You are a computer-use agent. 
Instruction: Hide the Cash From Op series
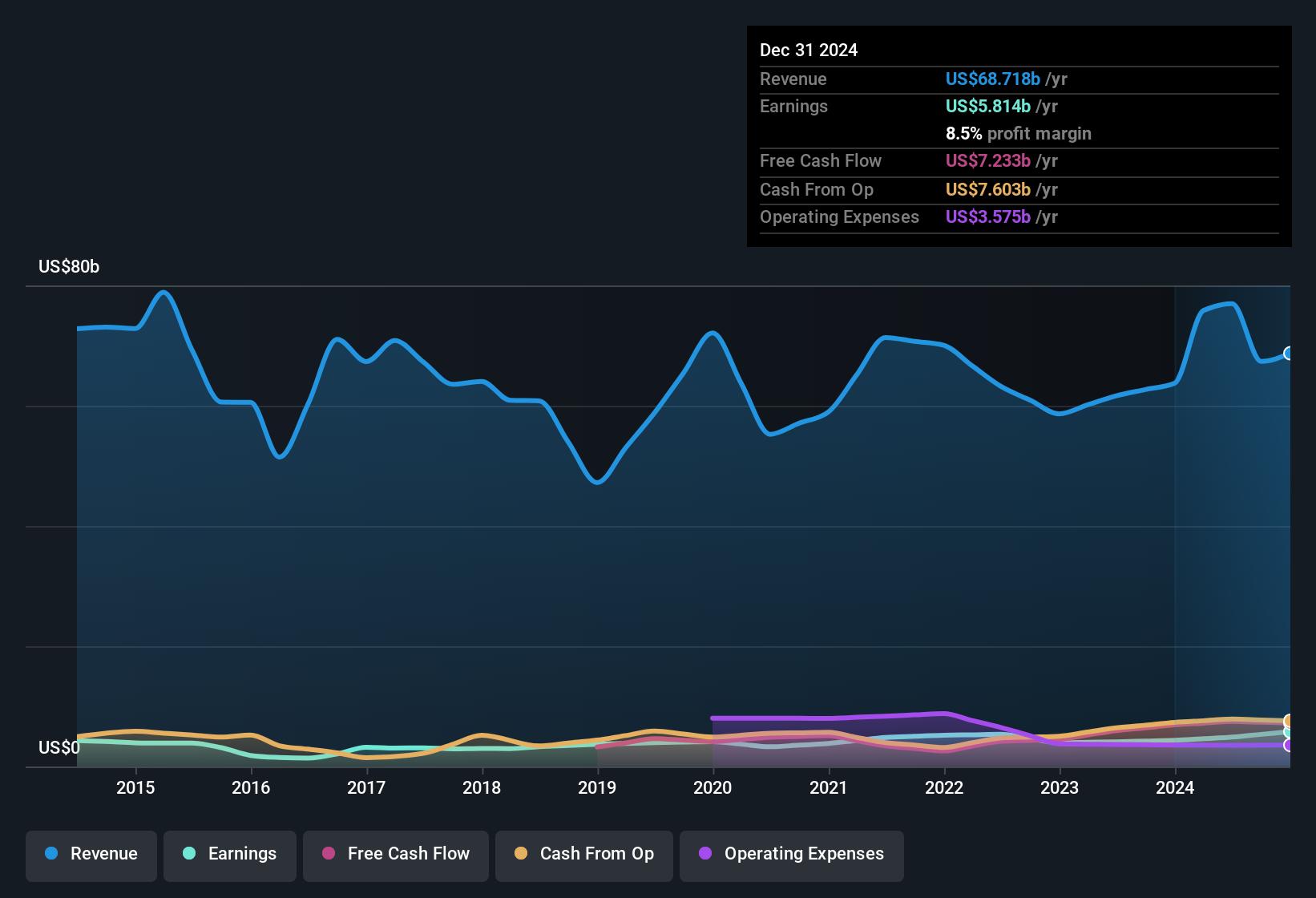click(584, 855)
